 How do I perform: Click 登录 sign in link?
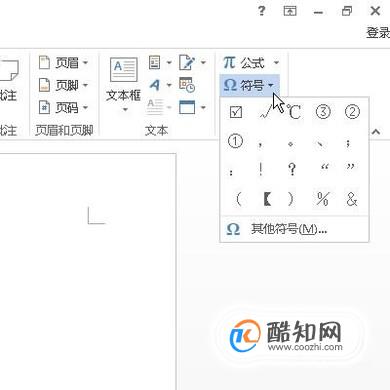pos(378,33)
